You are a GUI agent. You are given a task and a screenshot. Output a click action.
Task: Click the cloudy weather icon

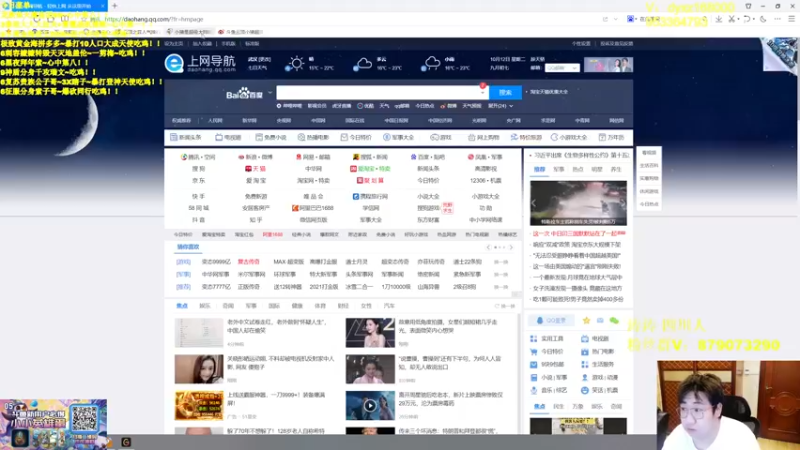click(363, 64)
